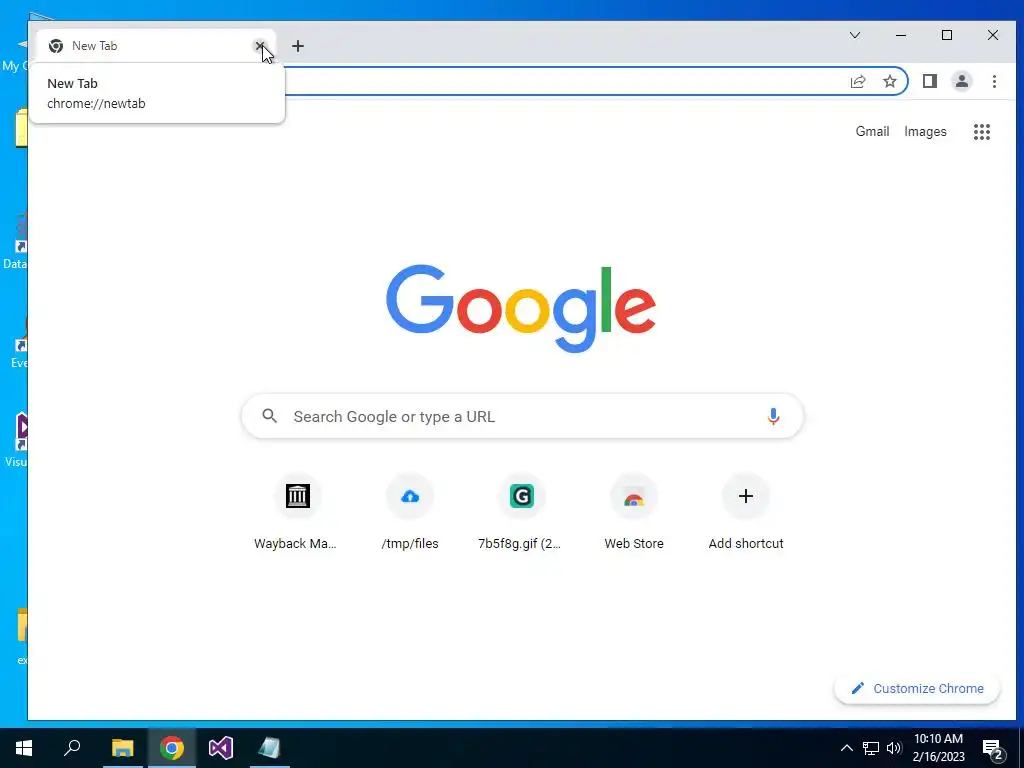
Task: Open the clock showing 10:10 AM
Action: (x=938, y=748)
